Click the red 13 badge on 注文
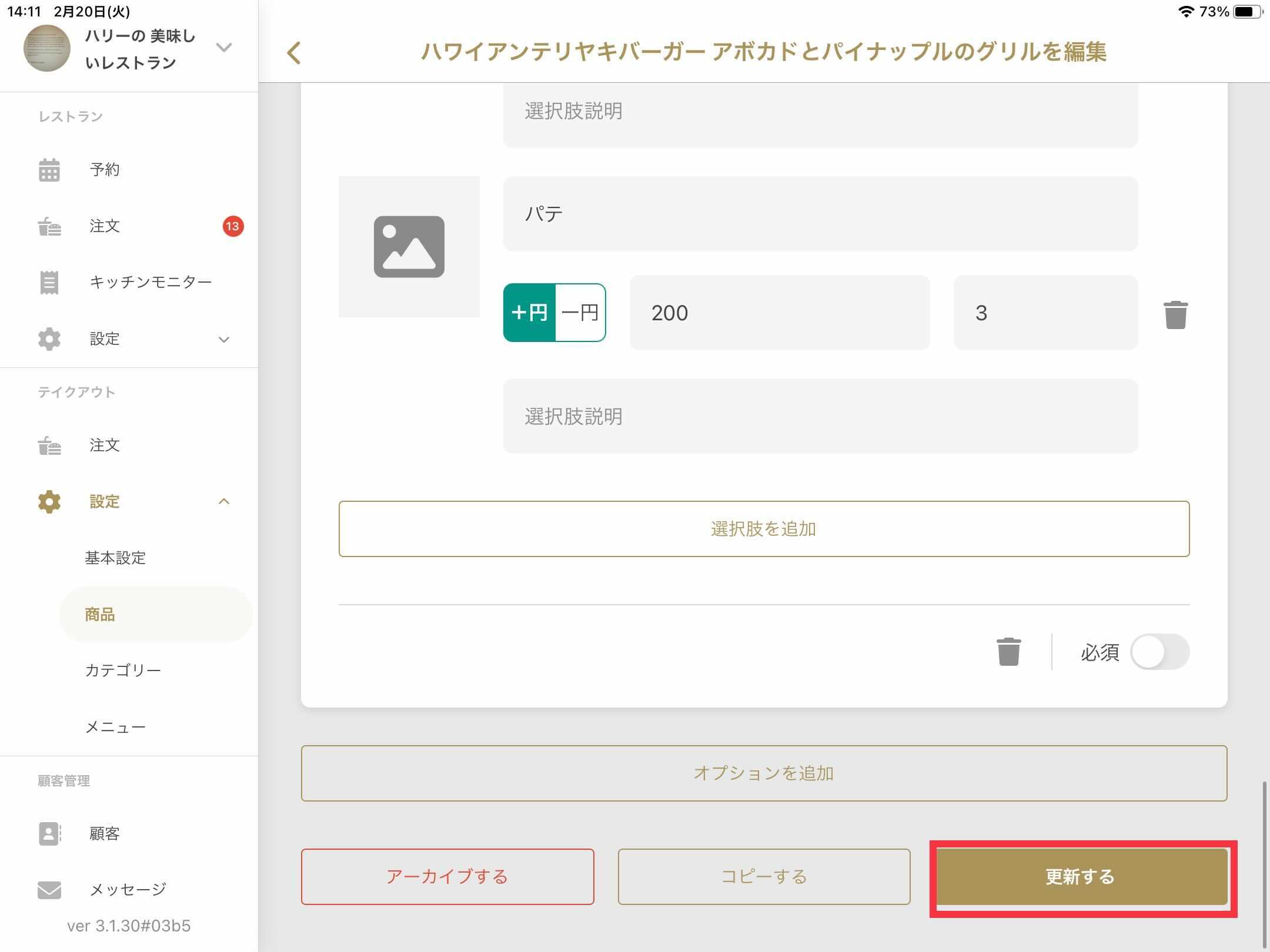Viewport: 1270px width, 952px height. pos(233,226)
